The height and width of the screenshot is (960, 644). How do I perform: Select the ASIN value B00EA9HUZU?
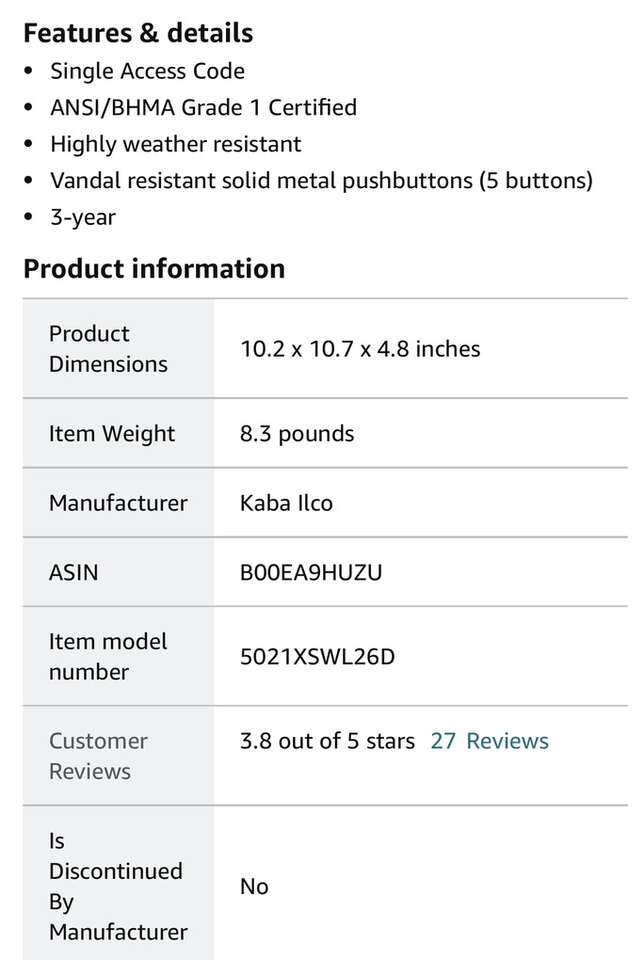(x=311, y=573)
